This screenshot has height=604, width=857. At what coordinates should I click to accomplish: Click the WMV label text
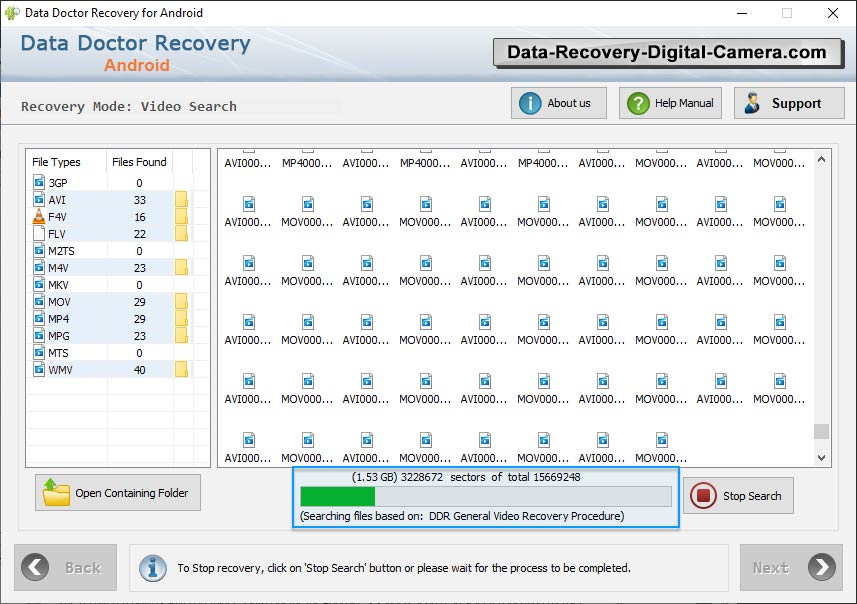tap(60, 370)
